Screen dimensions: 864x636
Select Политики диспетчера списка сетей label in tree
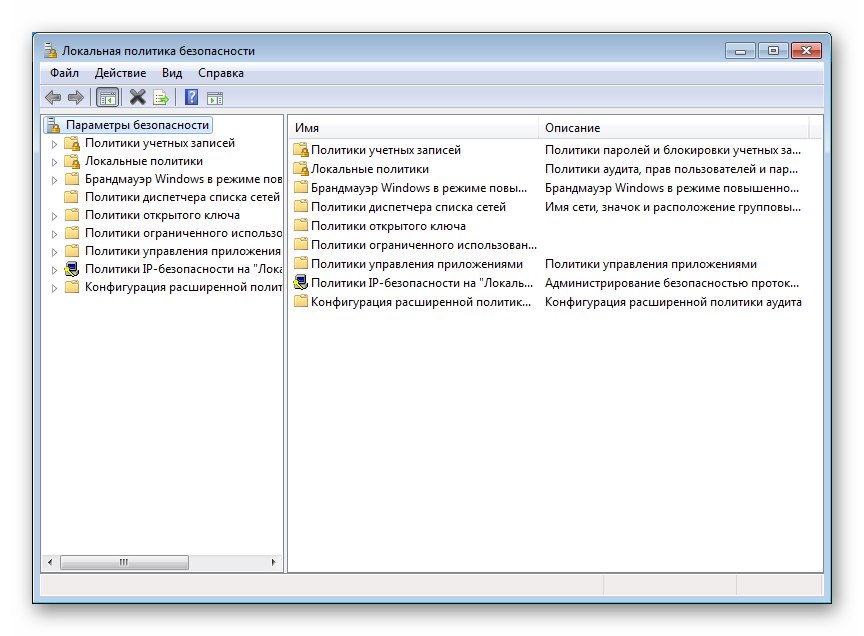(182, 197)
